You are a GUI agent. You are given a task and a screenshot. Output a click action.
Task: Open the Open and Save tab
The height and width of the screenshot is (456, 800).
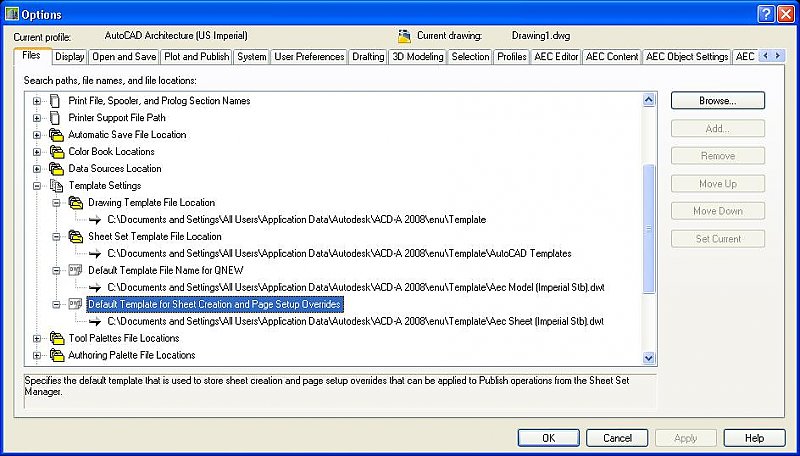coord(124,57)
